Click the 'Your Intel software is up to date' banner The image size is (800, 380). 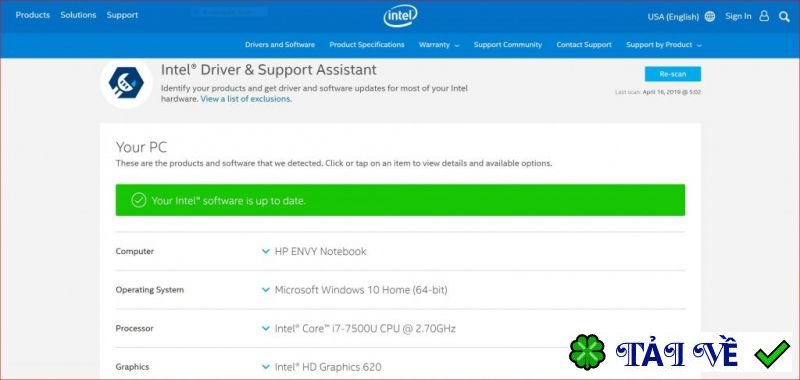click(400, 200)
